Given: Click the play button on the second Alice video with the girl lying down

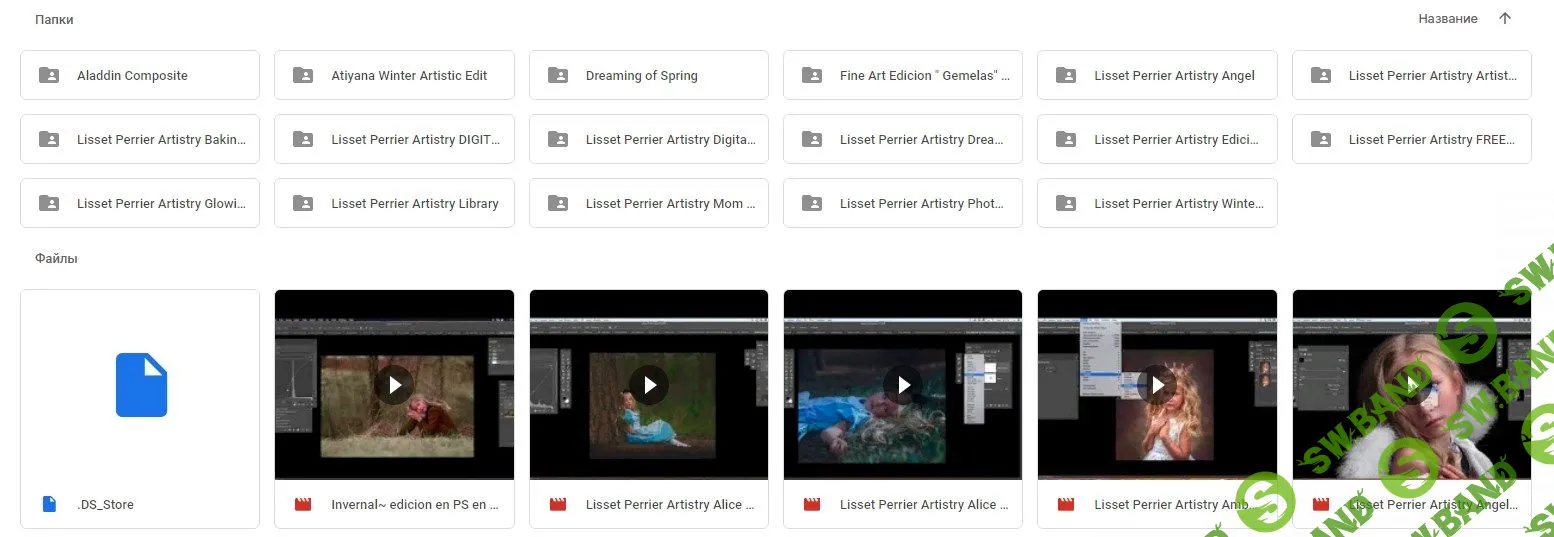Looking at the screenshot, I should click(x=903, y=384).
